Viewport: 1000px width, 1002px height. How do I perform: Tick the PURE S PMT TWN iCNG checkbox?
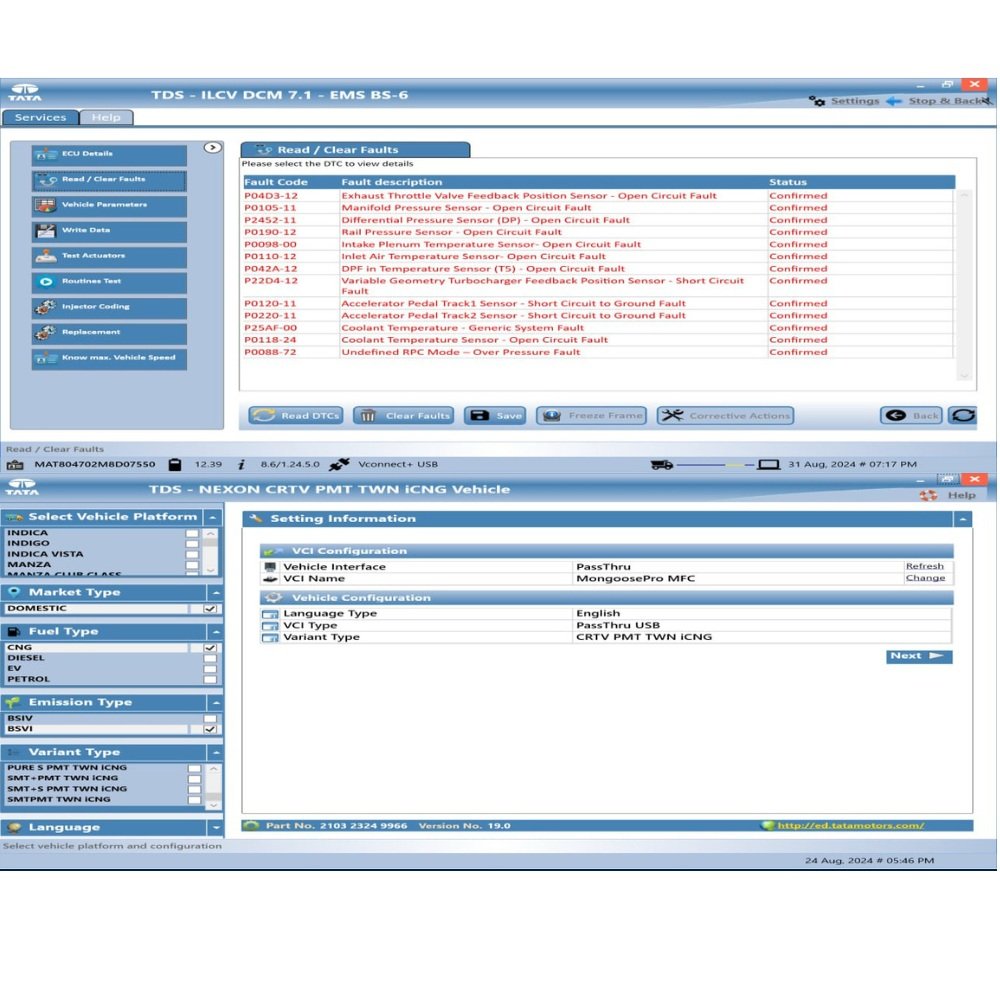(194, 768)
